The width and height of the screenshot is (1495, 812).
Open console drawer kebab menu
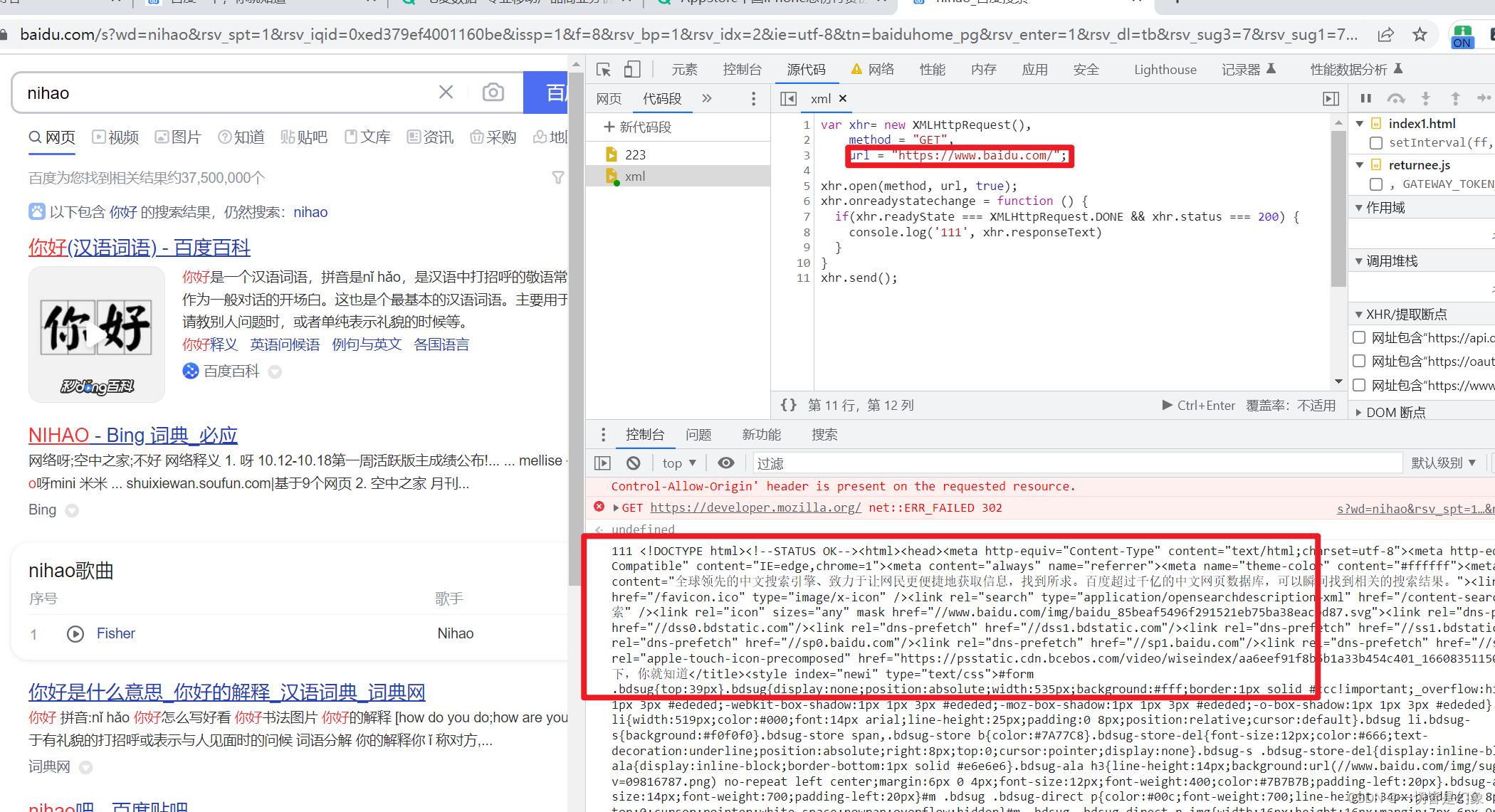(603, 434)
